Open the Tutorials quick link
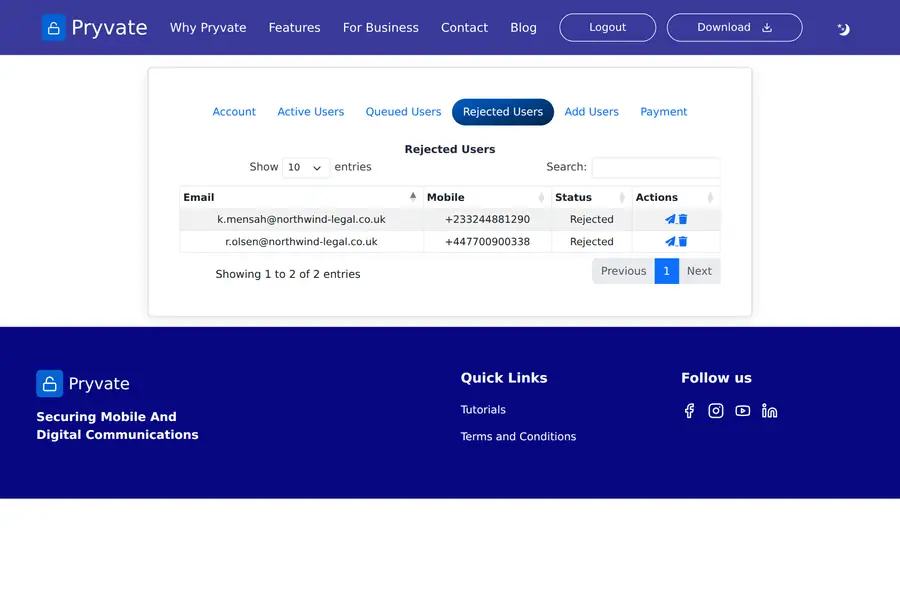This screenshot has width=900, height=604. [x=483, y=409]
